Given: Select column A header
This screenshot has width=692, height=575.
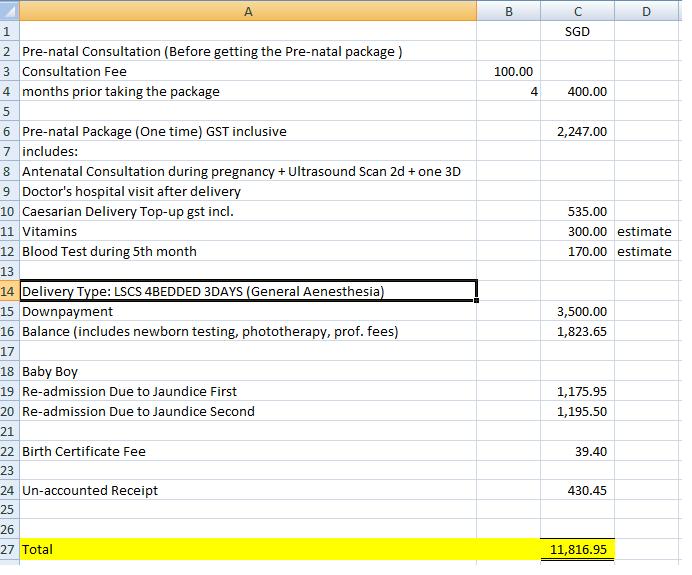Looking at the screenshot, I should (x=248, y=11).
